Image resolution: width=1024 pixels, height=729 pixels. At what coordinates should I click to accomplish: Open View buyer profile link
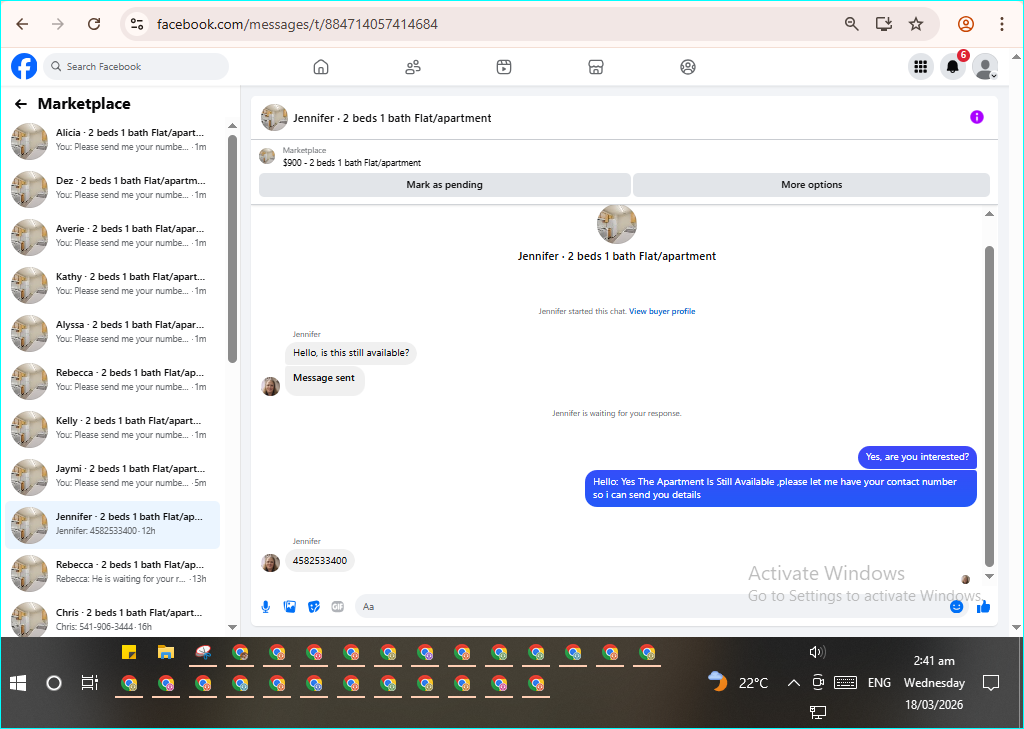pyautogui.click(x=662, y=312)
